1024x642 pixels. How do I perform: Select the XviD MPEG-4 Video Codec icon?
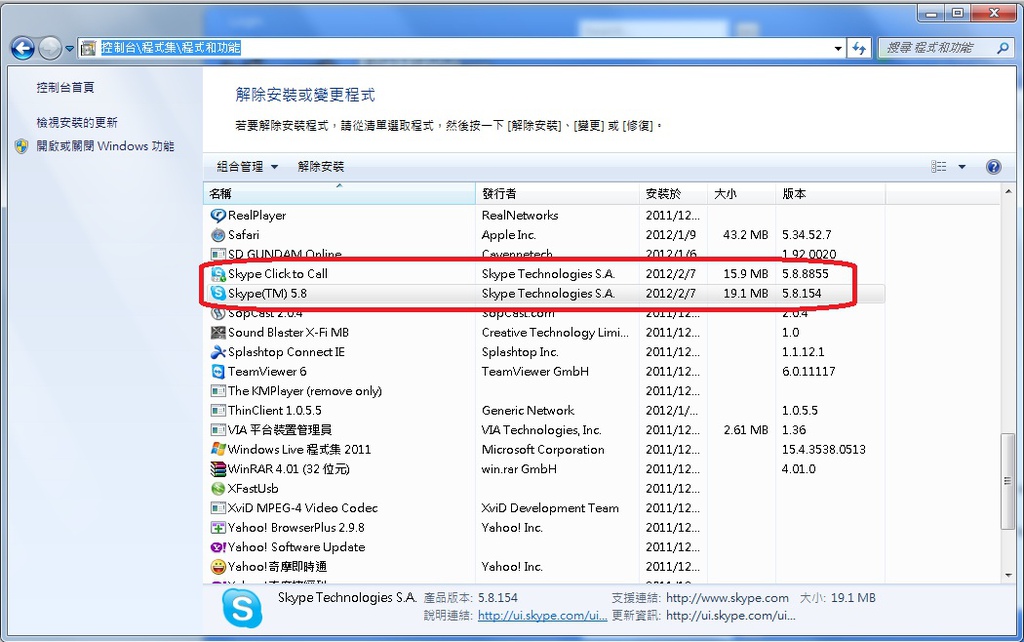[217, 508]
